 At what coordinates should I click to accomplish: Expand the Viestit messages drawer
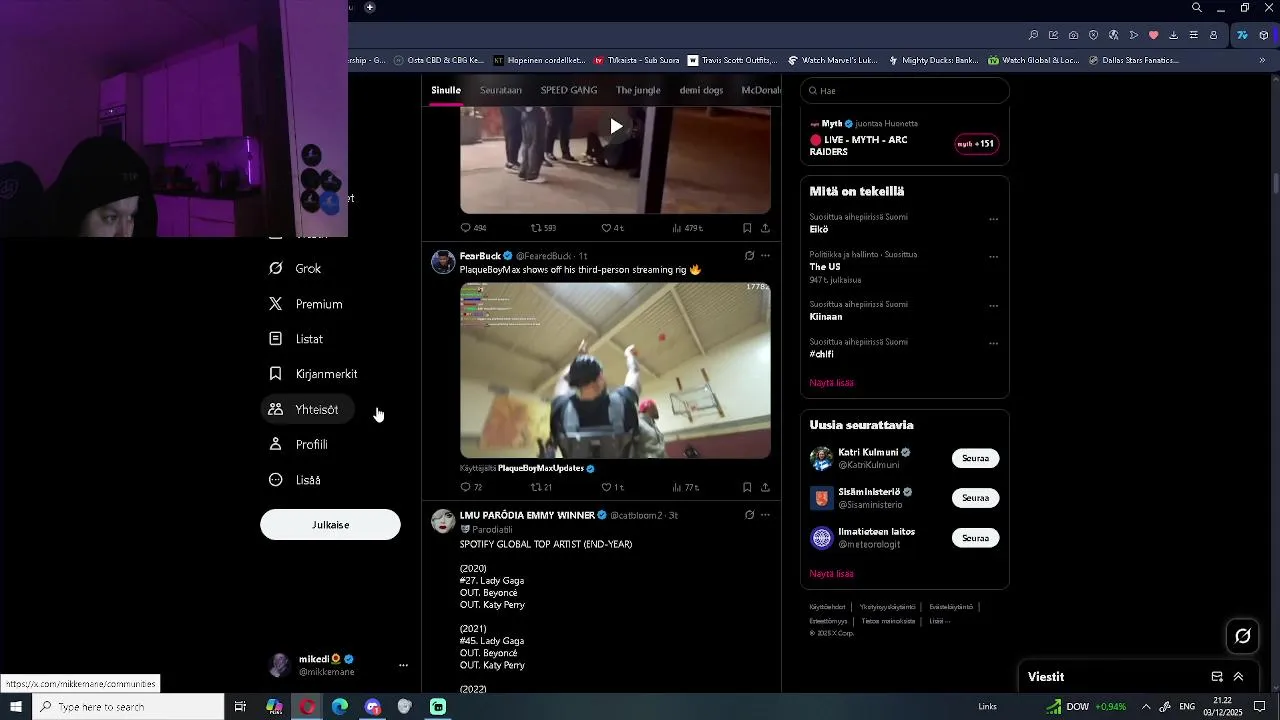[1238, 677]
